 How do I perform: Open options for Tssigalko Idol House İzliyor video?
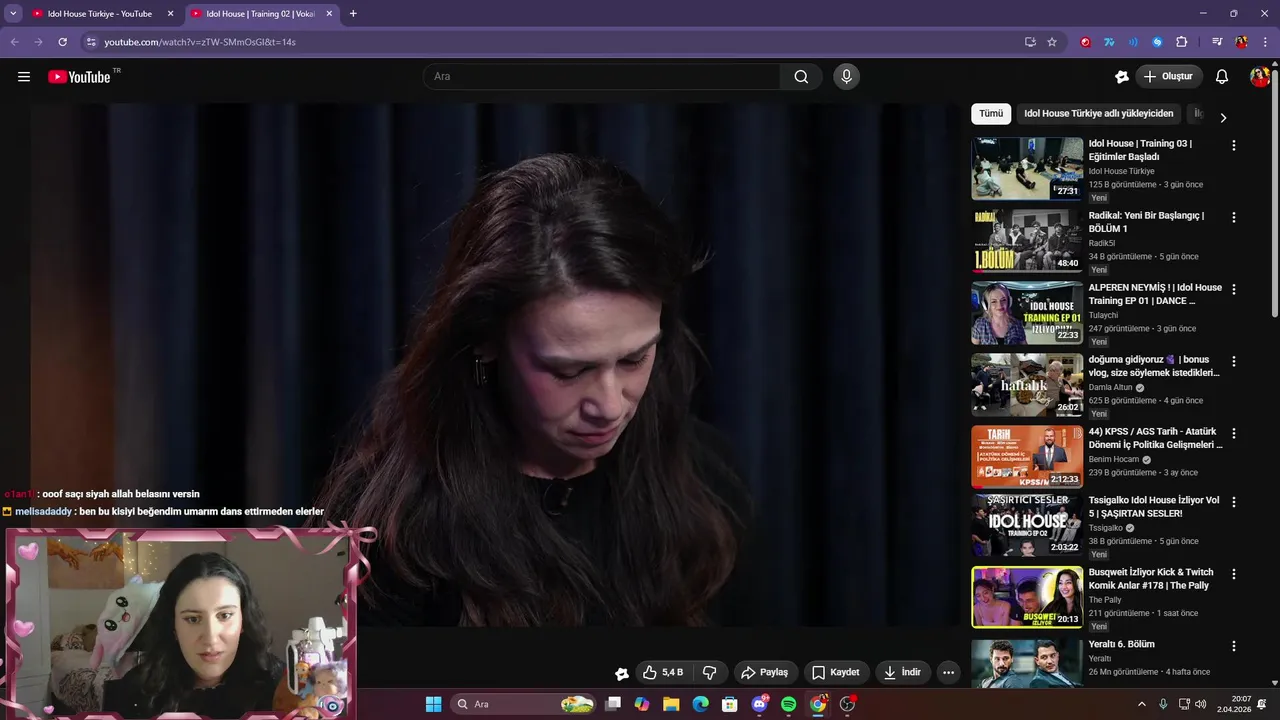tap(1233, 502)
